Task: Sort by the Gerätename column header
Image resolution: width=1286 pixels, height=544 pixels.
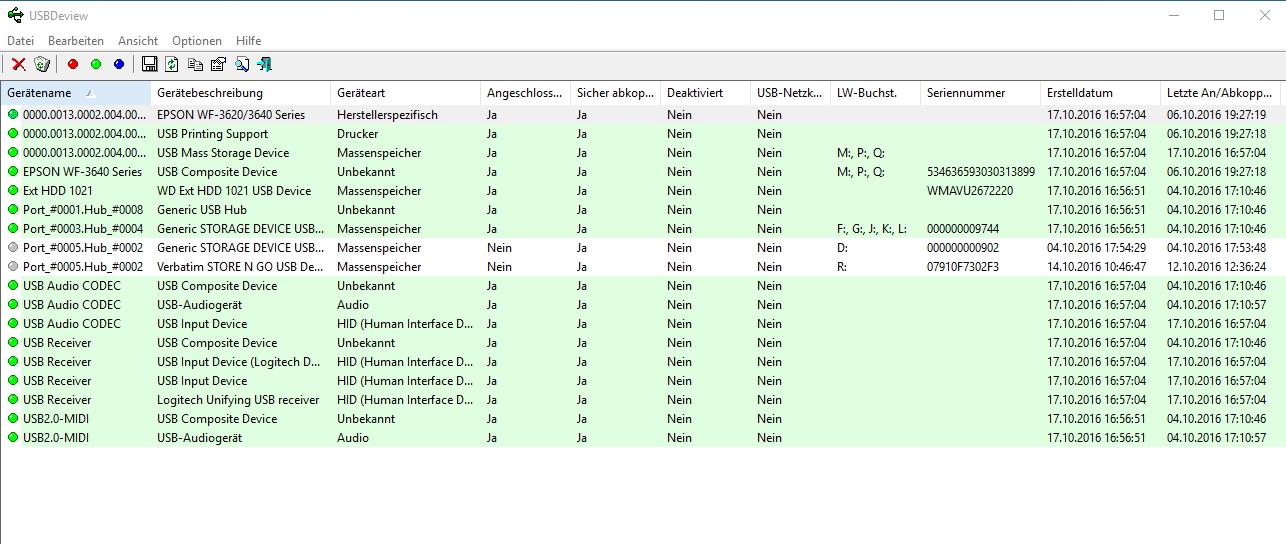Action: tap(75, 93)
